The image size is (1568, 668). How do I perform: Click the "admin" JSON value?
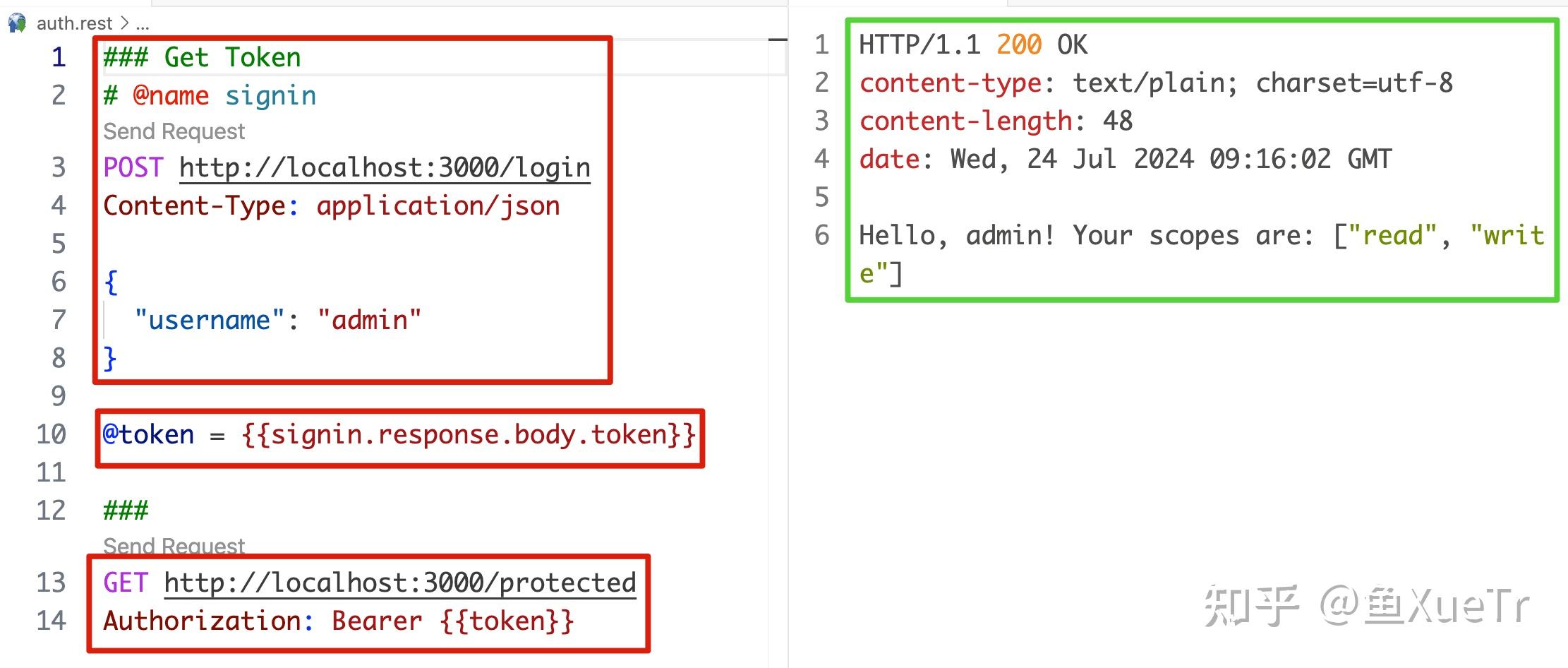369,321
